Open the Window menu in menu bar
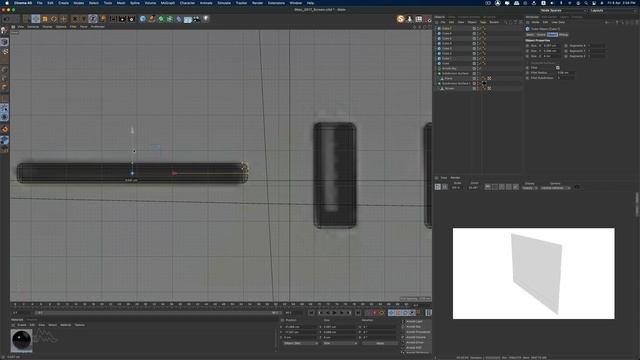This screenshot has width=640, height=360. pyautogui.click(x=296, y=3)
